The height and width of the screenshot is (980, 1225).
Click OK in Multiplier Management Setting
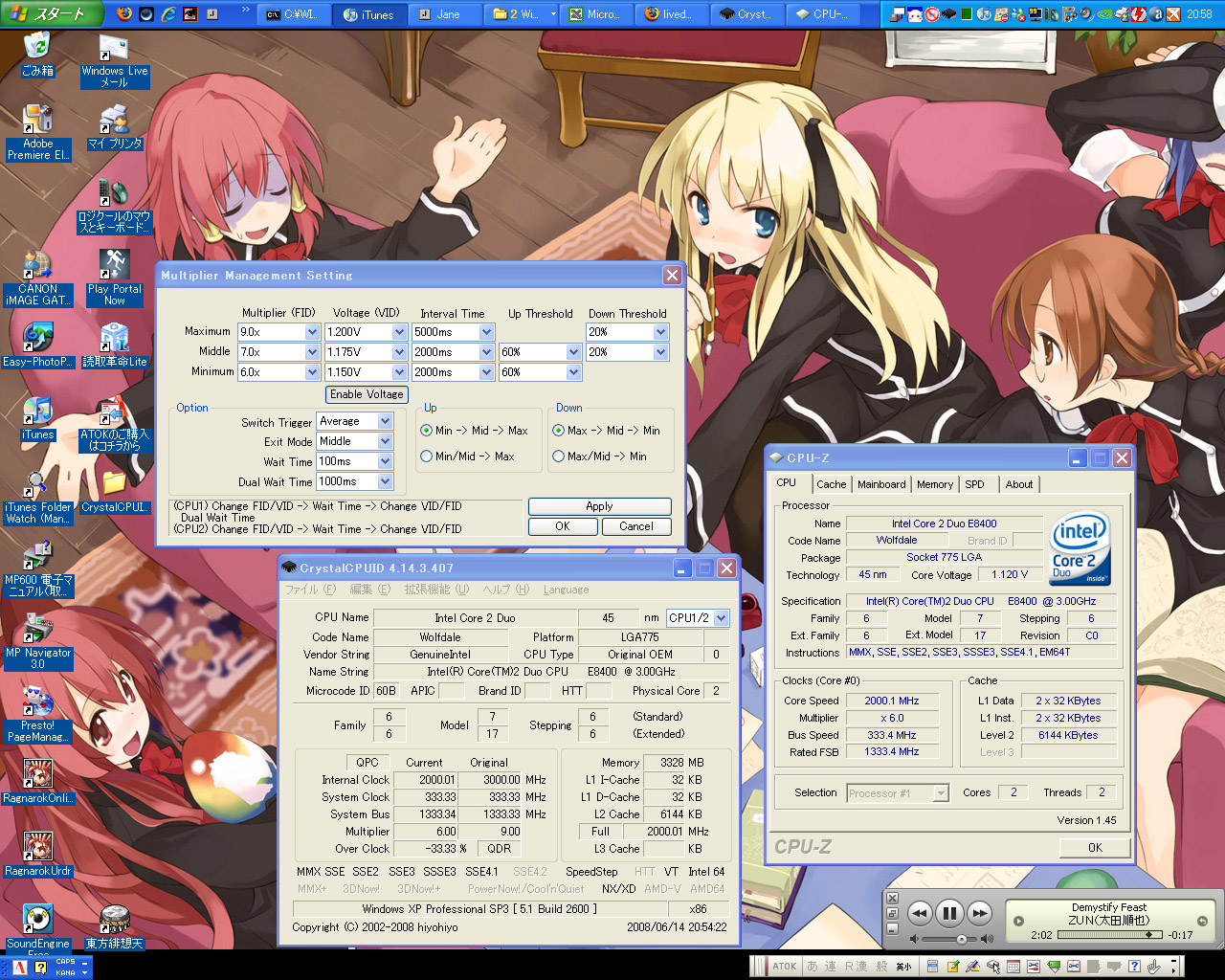(x=563, y=526)
